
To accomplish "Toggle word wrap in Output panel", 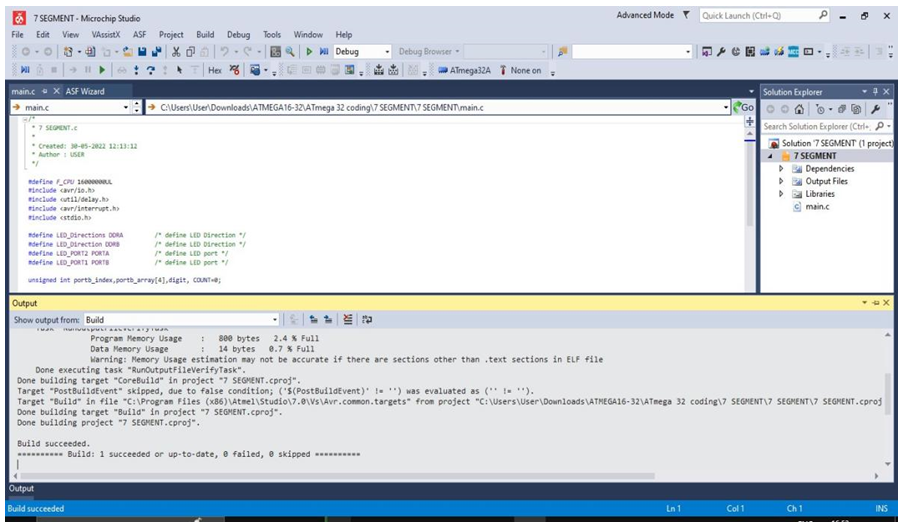I will pos(367,320).
